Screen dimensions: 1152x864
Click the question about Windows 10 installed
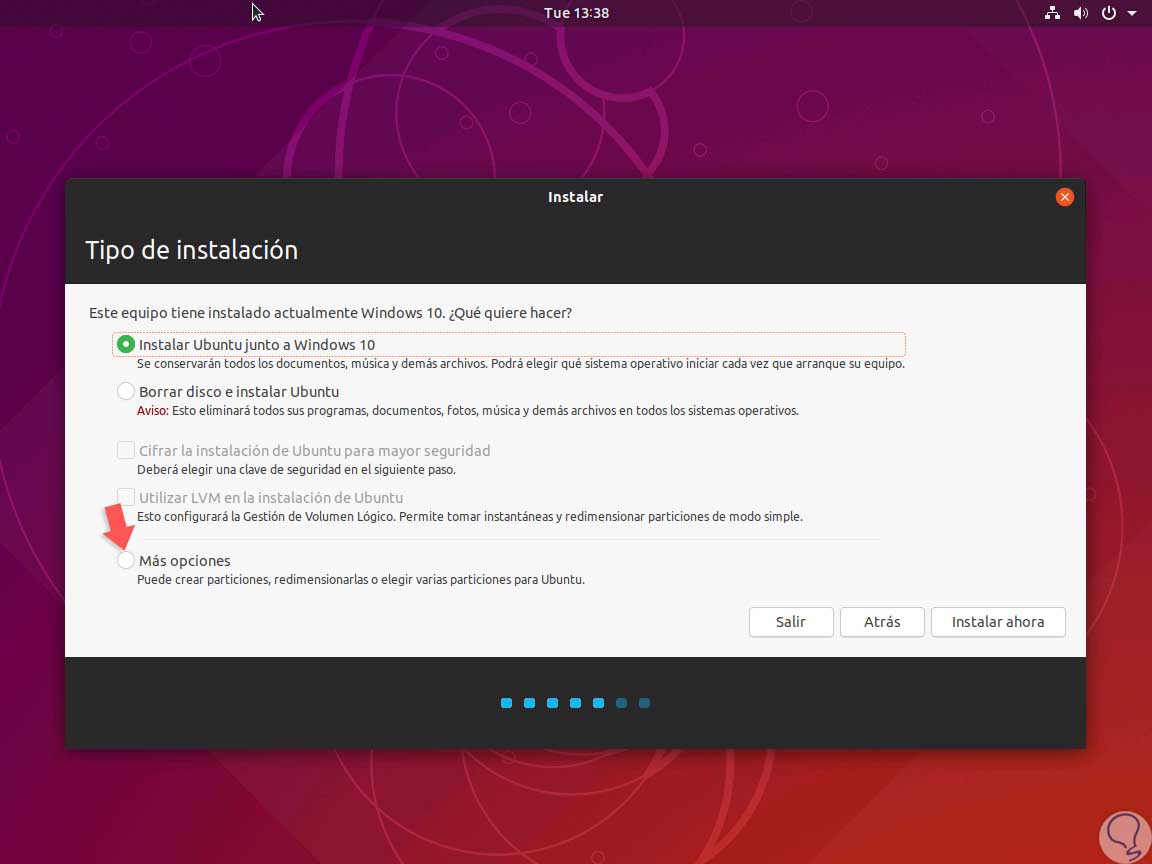(x=331, y=313)
